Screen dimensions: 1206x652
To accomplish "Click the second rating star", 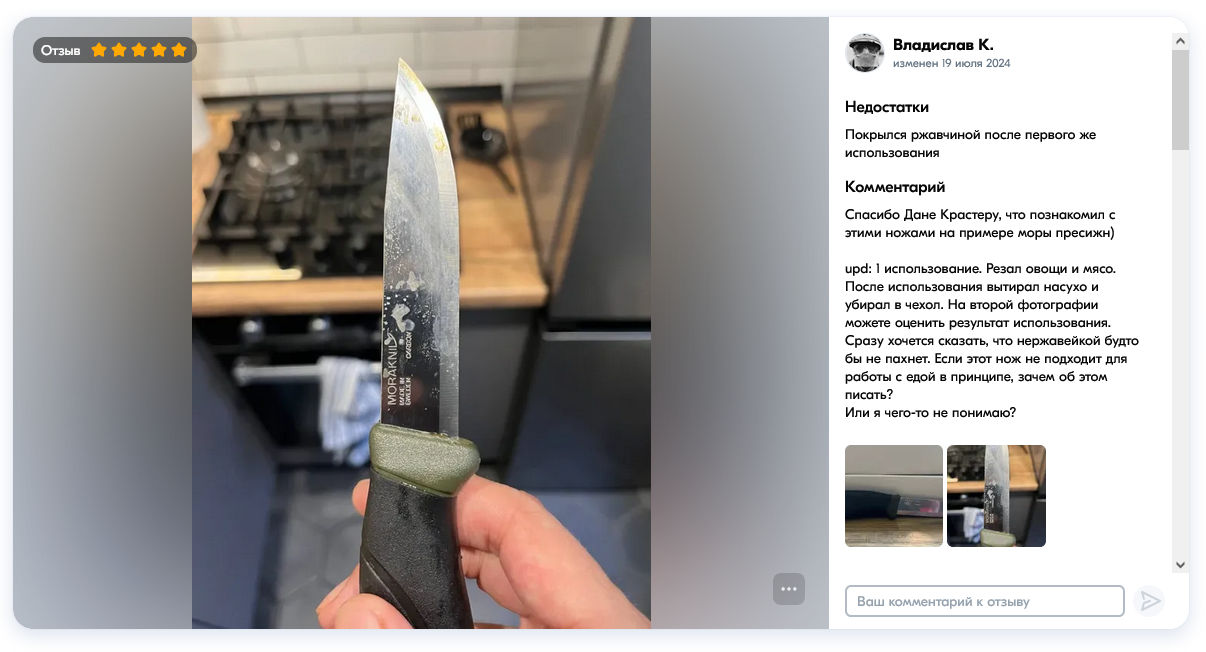I will click(x=119, y=50).
